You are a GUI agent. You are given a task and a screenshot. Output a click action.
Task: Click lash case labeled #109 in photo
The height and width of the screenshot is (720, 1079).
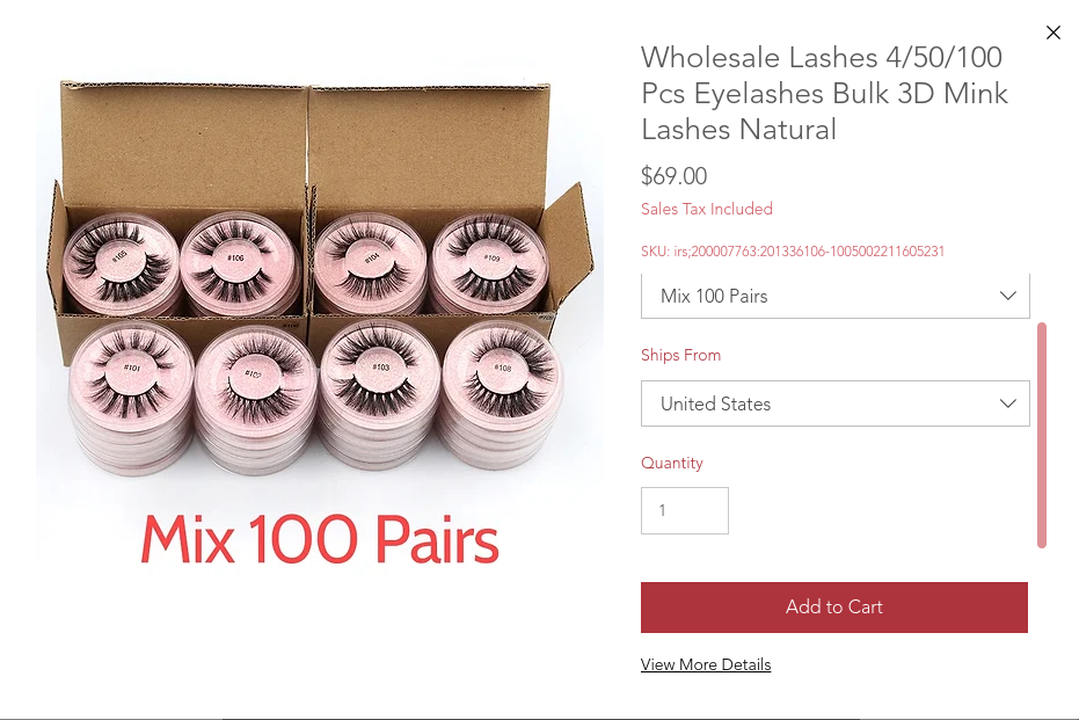click(x=490, y=262)
